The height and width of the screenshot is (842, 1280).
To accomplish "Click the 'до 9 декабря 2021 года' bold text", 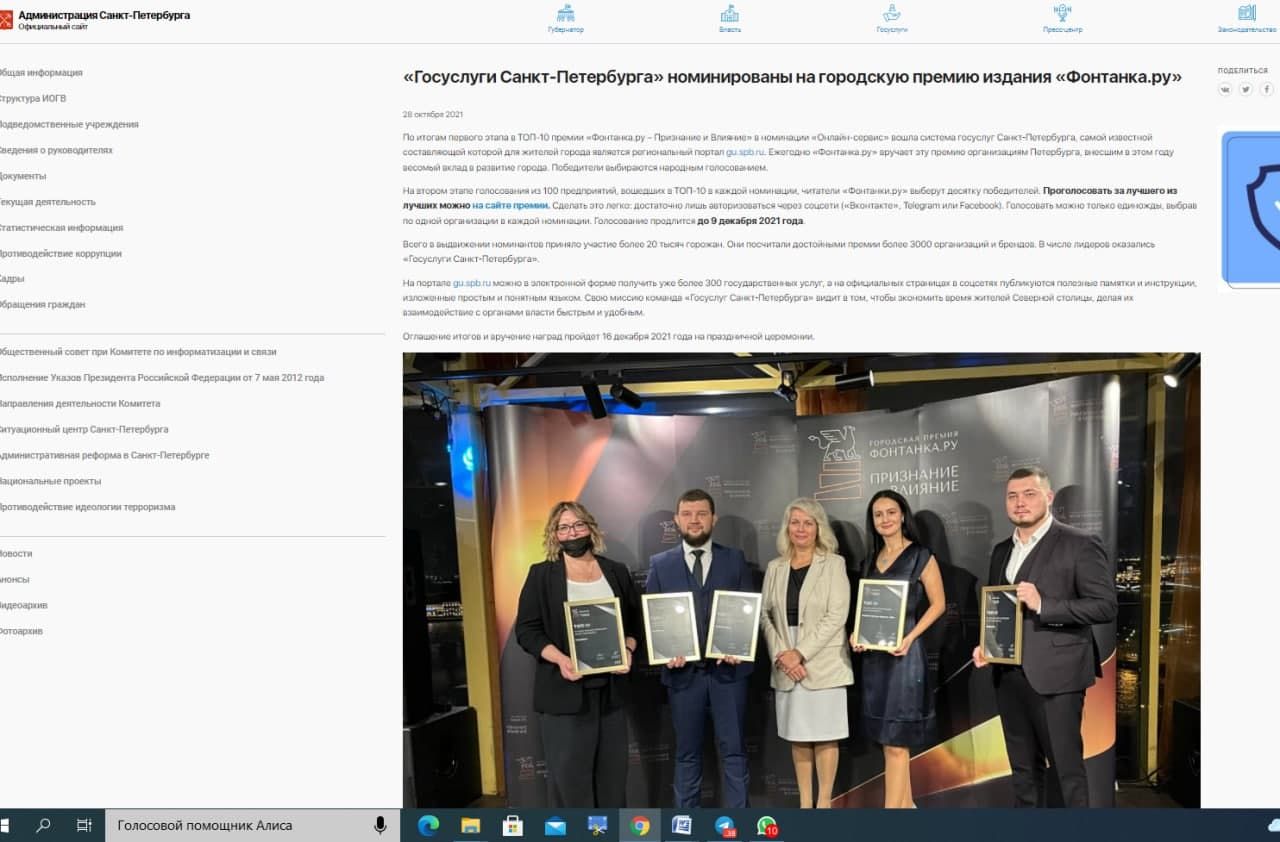I will click(x=750, y=221).
